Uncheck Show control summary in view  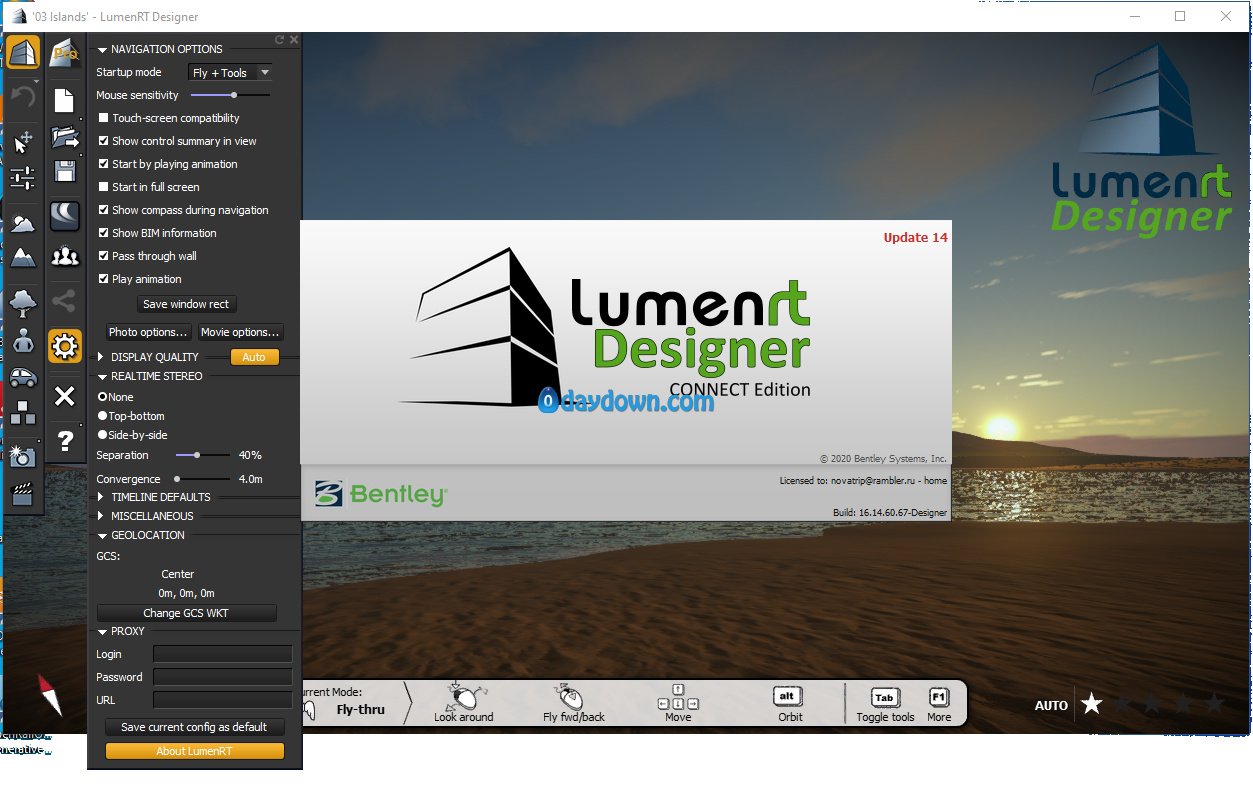[x=103, y=141]
